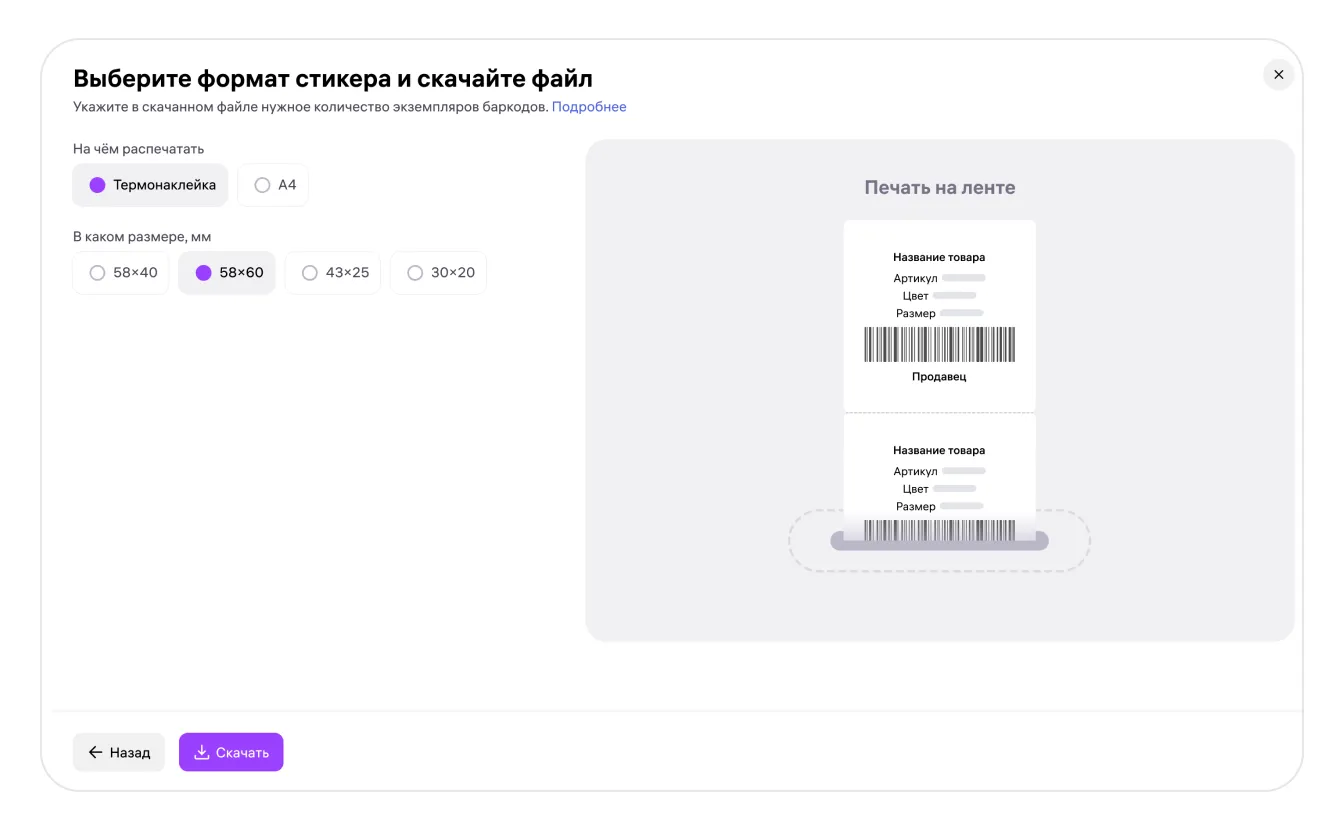Choose A4 as the print medium

[273, 185]
